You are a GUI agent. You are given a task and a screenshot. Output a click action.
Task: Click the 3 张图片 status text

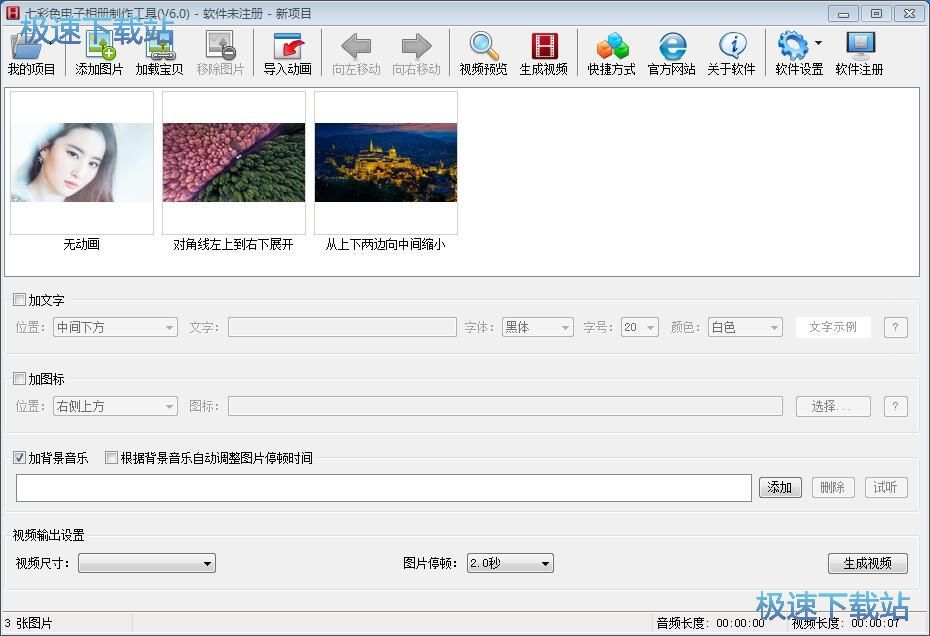[x=28, y=623]
